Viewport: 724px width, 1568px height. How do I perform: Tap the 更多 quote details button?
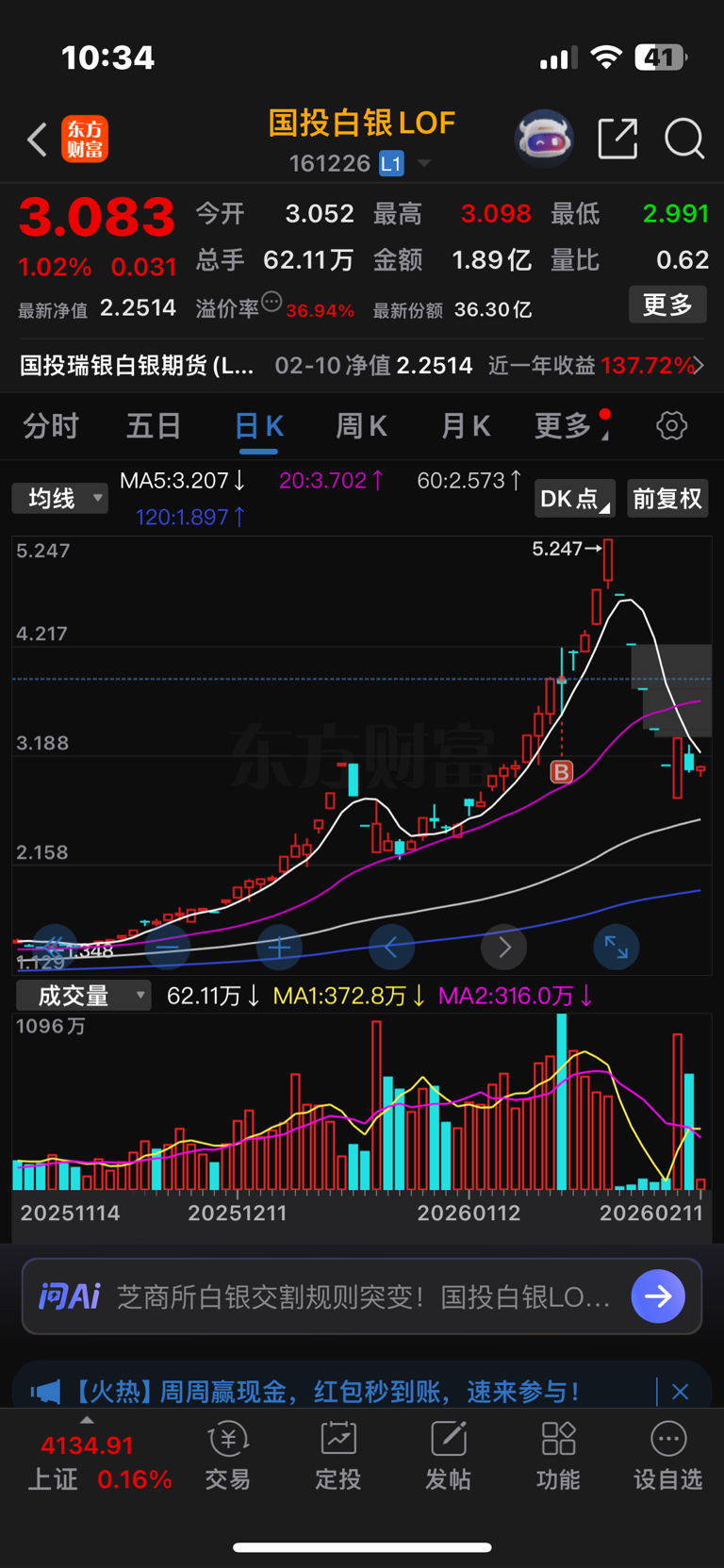[667, 305]
